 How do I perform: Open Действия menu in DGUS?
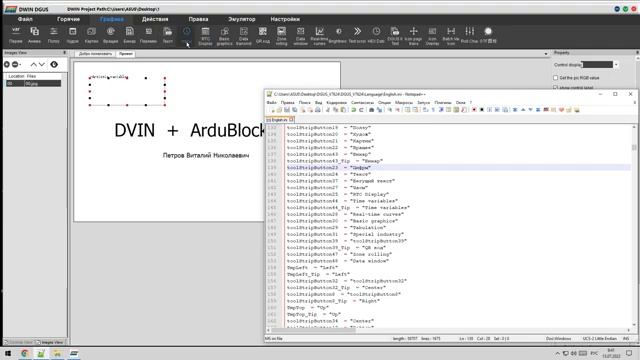coord(155,19)
